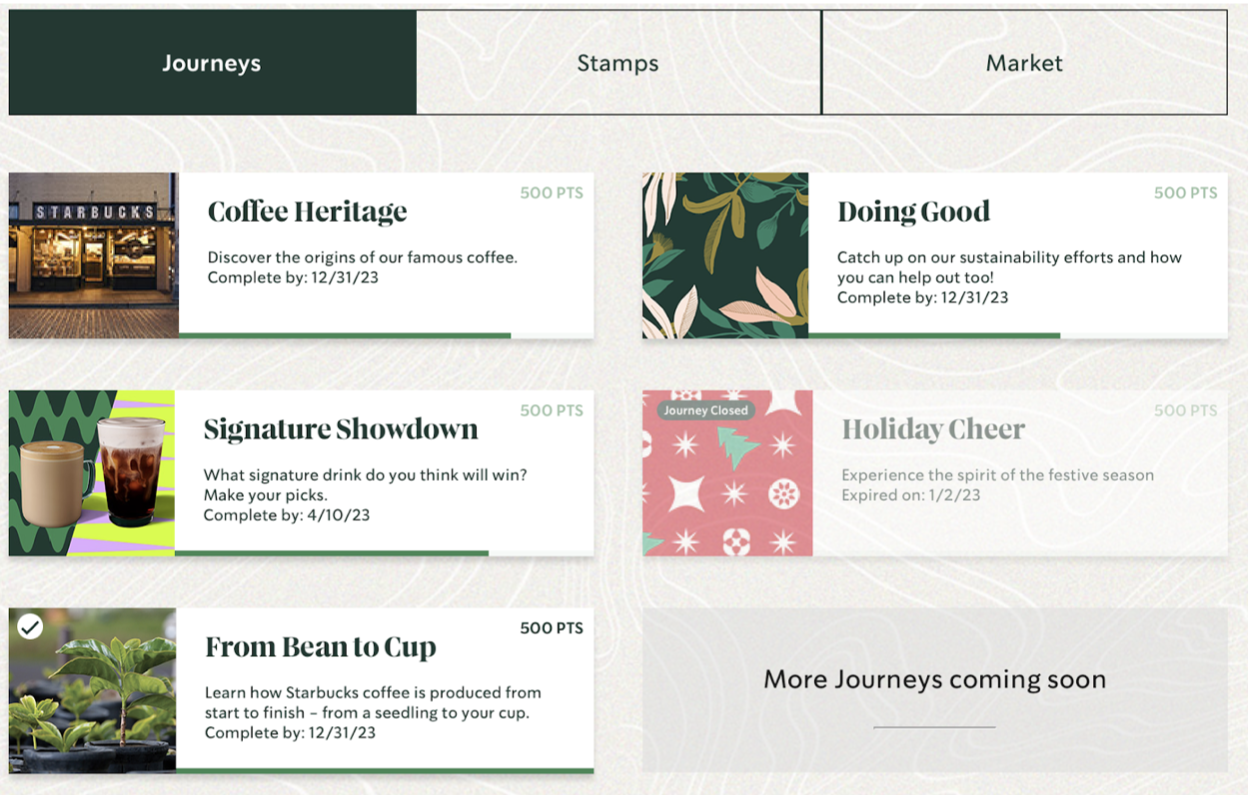Click the Doing Good journey heading
Image resolution: width=1252 pixels, height=796 pixels.
(x=913, y=212)
